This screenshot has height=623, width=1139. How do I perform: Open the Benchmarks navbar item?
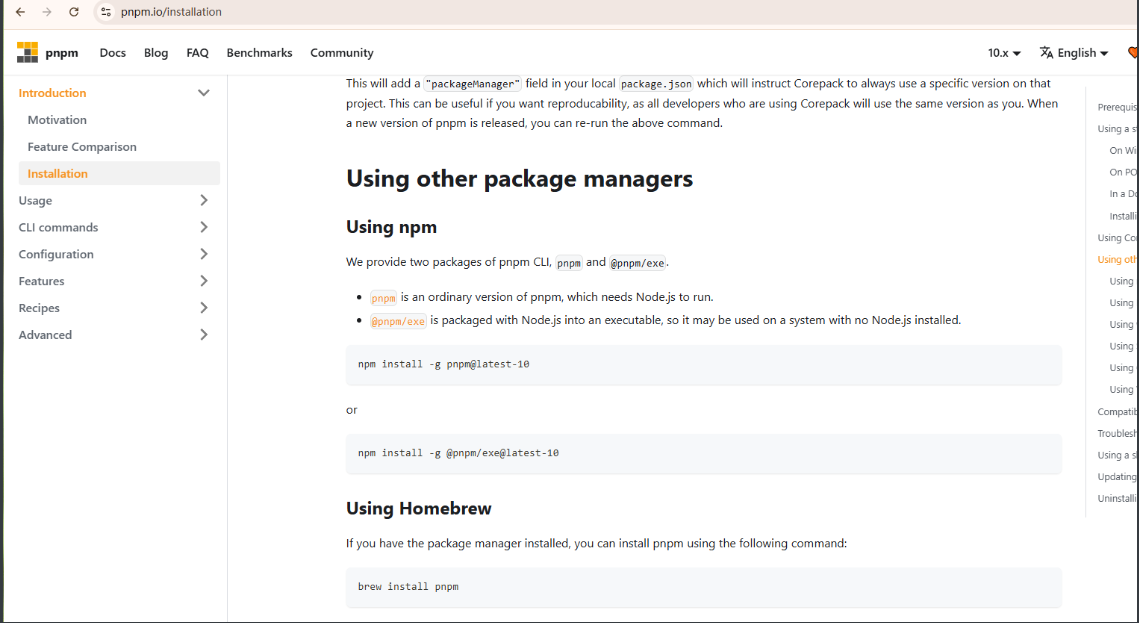pos(259,52)
